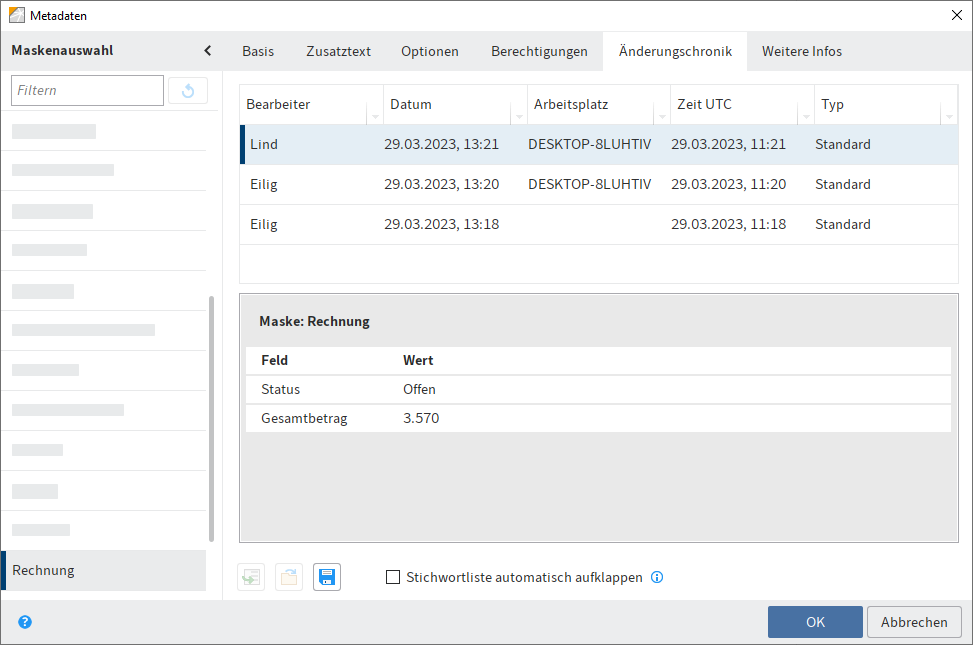Viewport: 973px width, 645px height.
Task: Open the help via the question mark icon
Action: [24, 621]
